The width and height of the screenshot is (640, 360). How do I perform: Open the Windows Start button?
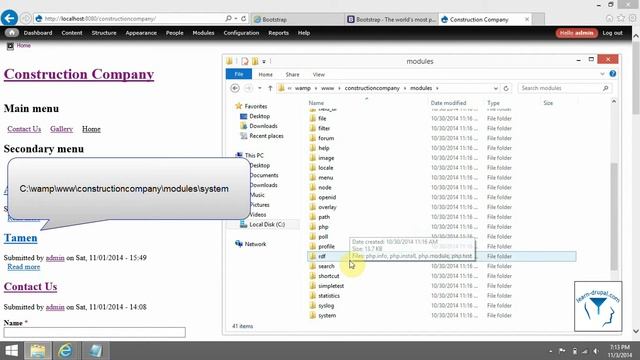click(x=11, y=351)
